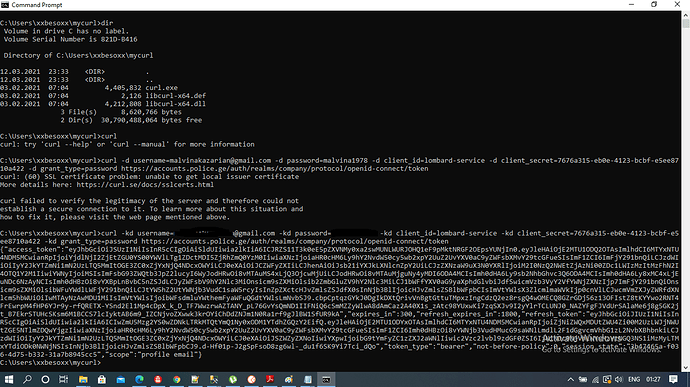Open the Windows Start menu
The height and width of the screenshot is (387, 690).
(x=8, y=380)
